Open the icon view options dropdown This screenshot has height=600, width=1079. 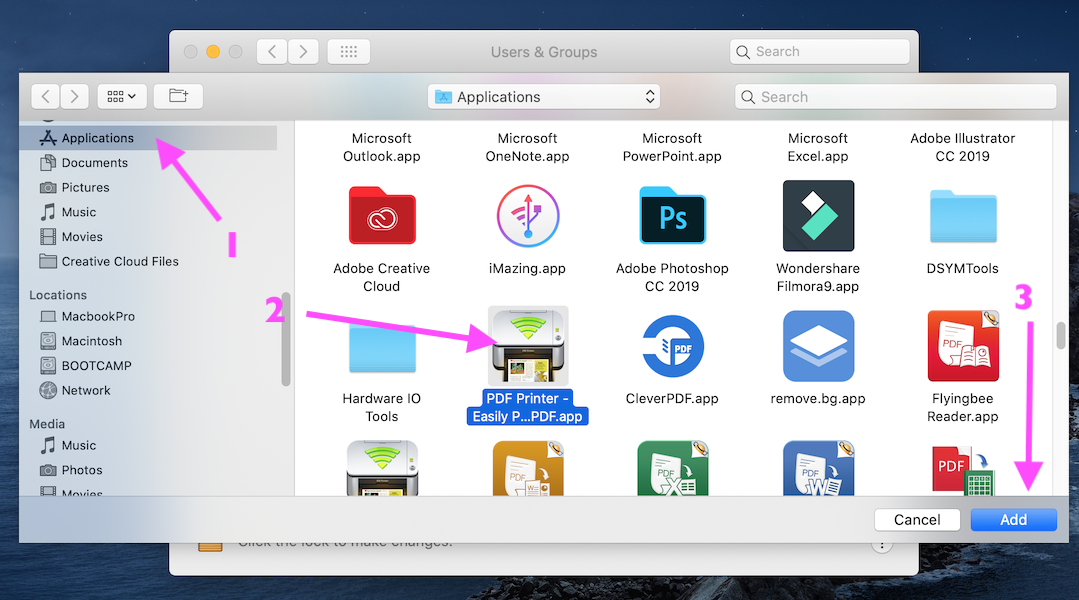tap(122, 96)
